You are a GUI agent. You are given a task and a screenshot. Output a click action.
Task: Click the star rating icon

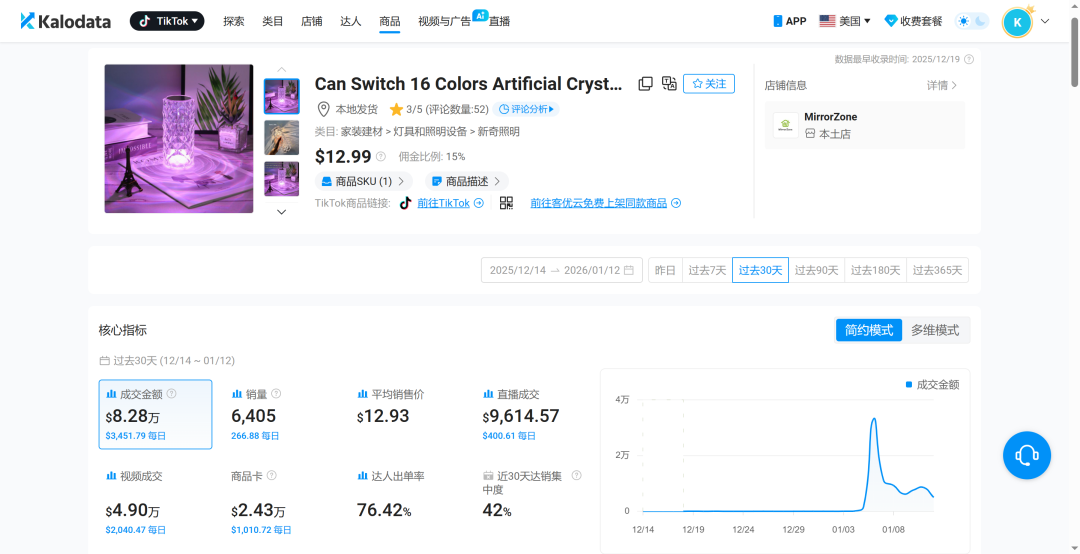(x=396, y=109)
